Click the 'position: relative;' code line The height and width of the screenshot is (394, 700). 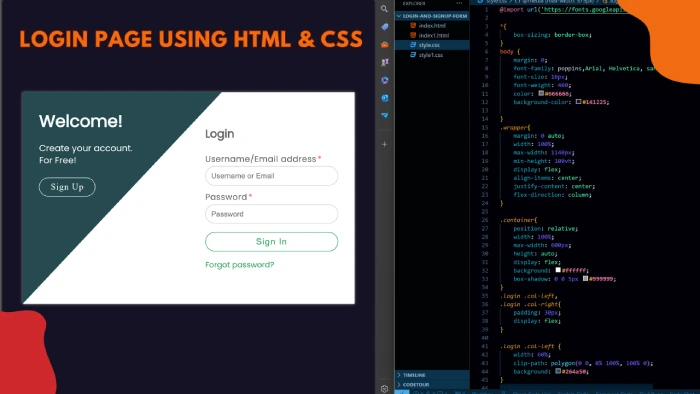coord(545,228)
